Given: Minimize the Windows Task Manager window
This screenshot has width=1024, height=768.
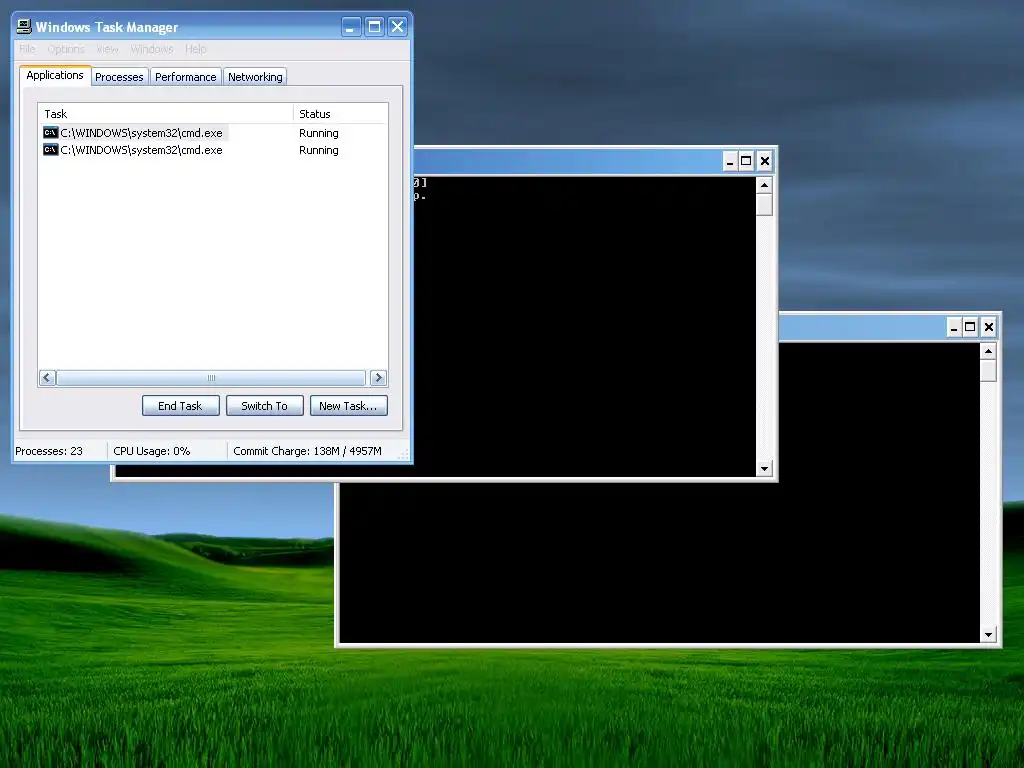Looking at the screenshot, I should click(x=351, y=26).
